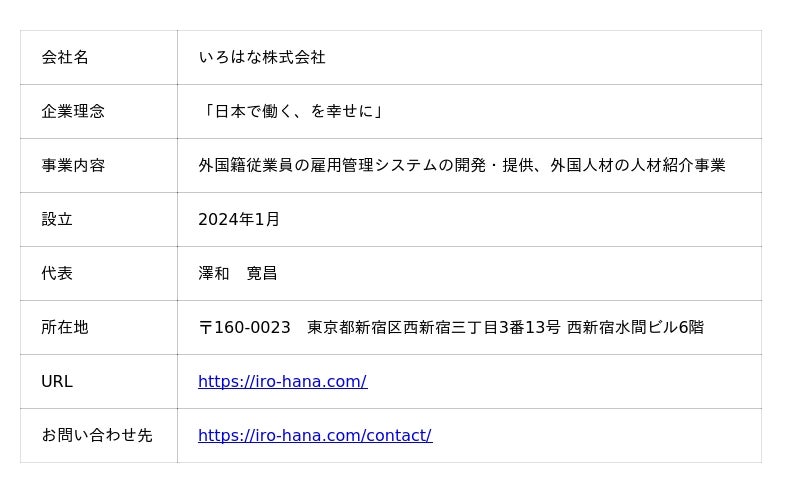Click the お問い合わせ先 label cell

(97, 436)
